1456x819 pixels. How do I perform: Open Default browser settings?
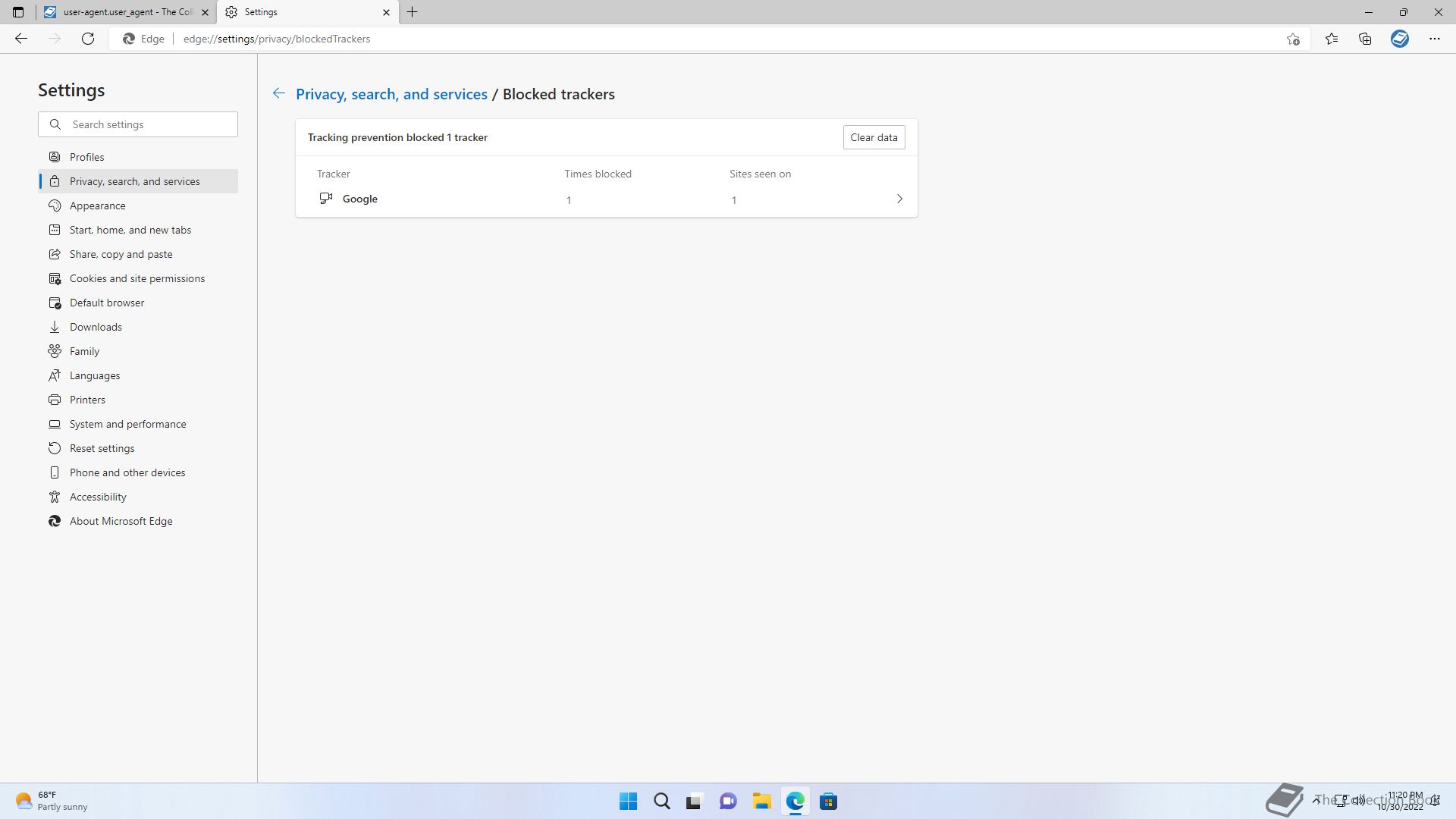[x=138, y=303]
